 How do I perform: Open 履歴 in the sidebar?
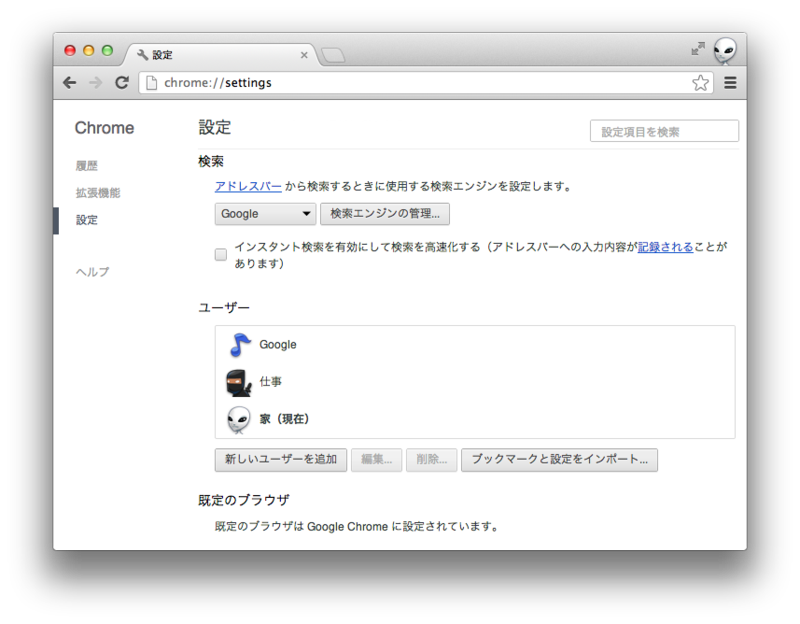86,166
